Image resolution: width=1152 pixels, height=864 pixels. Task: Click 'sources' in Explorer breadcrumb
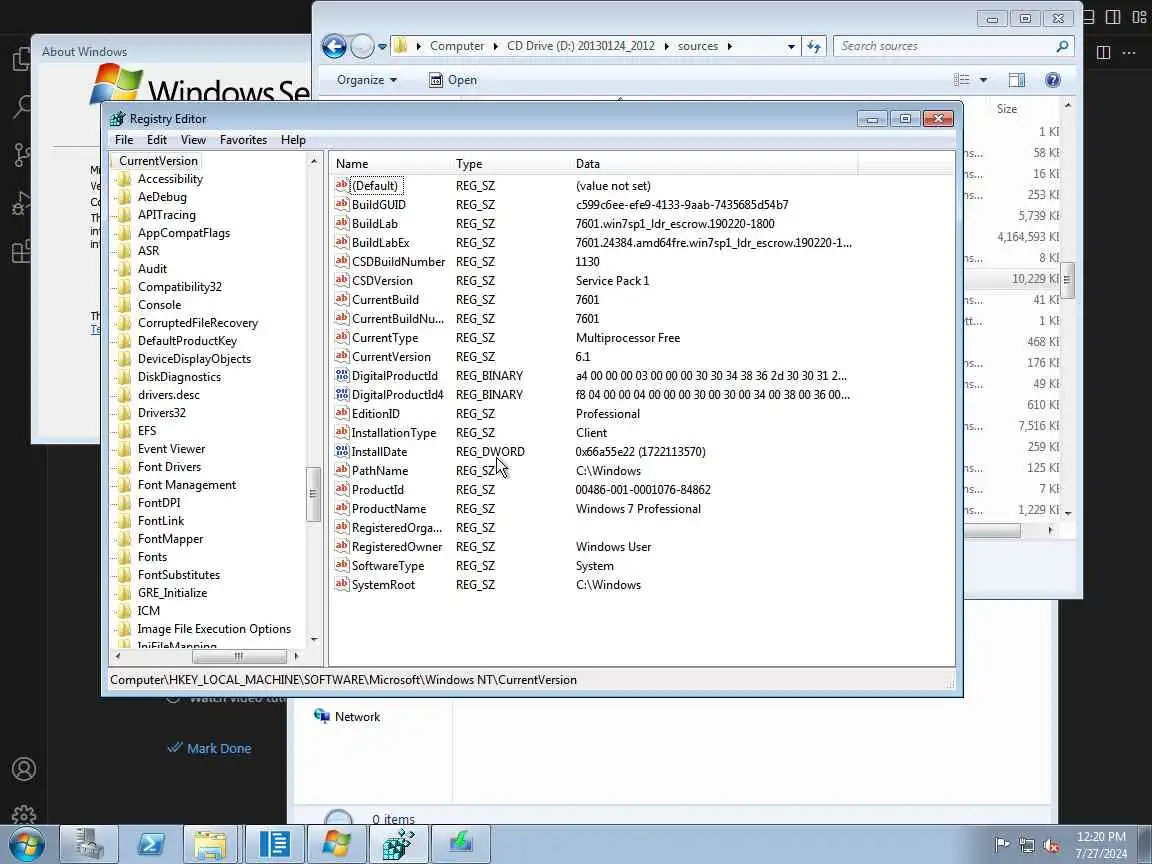(697, 46)
